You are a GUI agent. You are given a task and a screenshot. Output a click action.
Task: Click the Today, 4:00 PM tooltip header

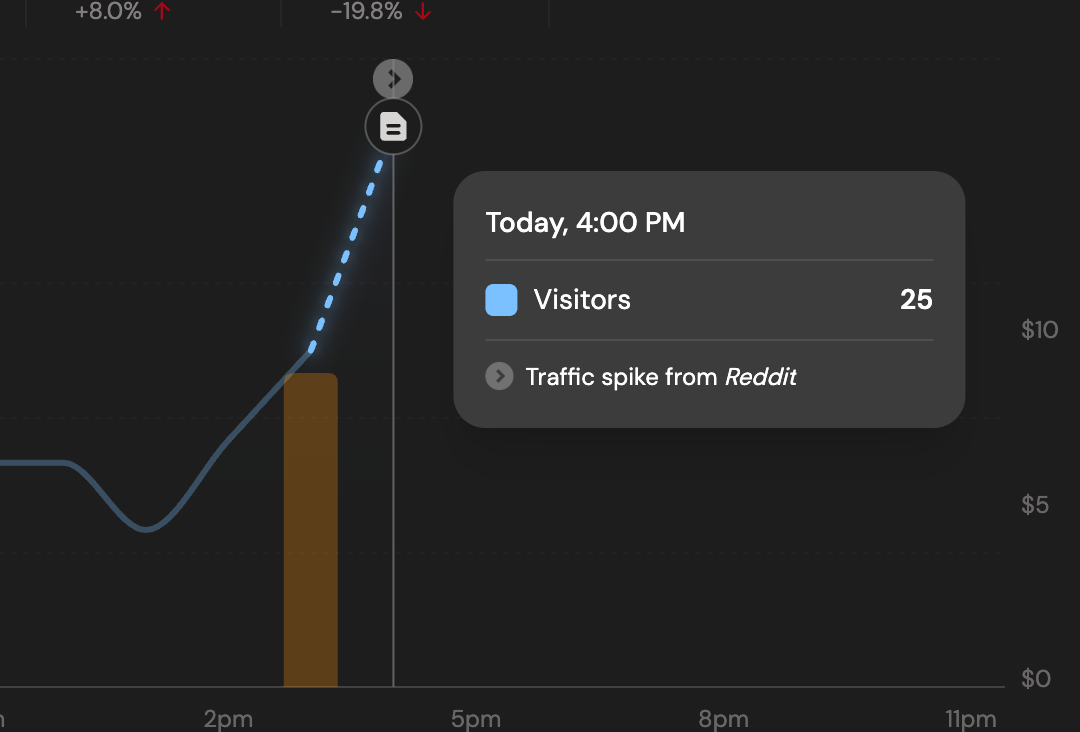coord(585,222)
